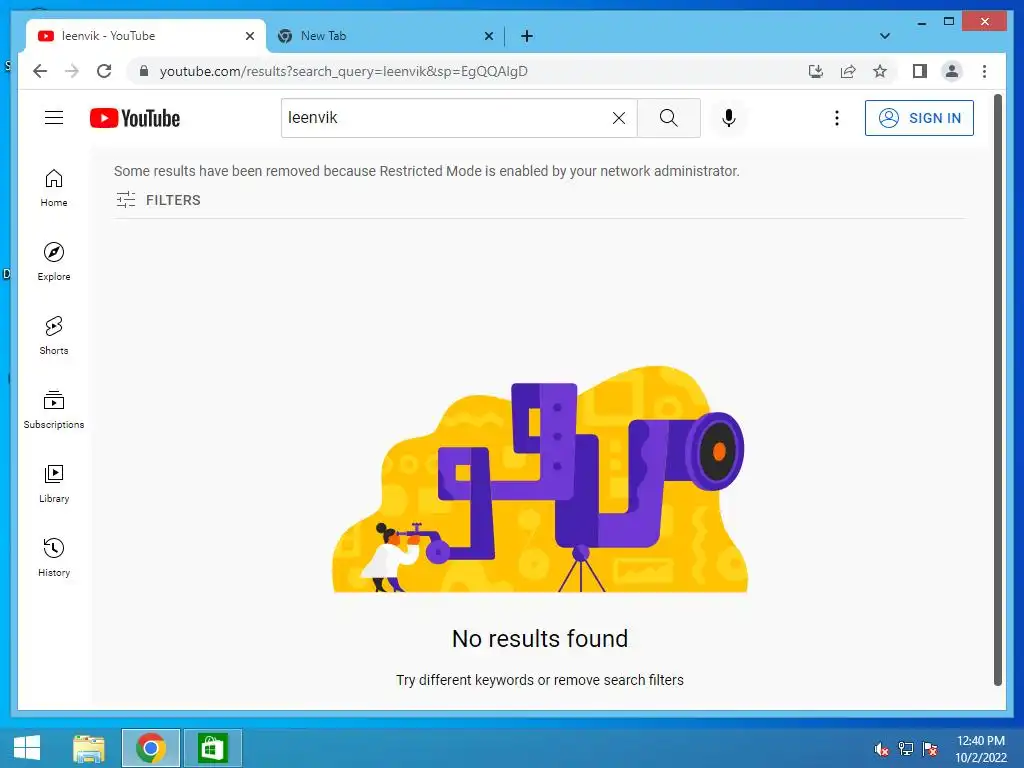Open a new browser tab
1024x768 pixels.
pyautogui.click(x=527, y=36)
